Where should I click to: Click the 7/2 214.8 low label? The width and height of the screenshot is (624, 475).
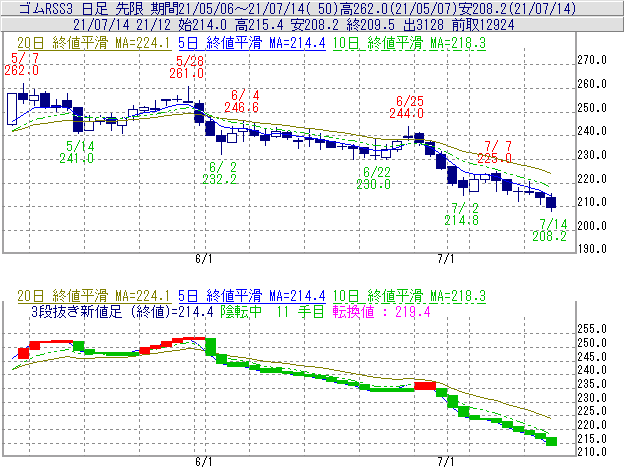click(x=462, y=214)
